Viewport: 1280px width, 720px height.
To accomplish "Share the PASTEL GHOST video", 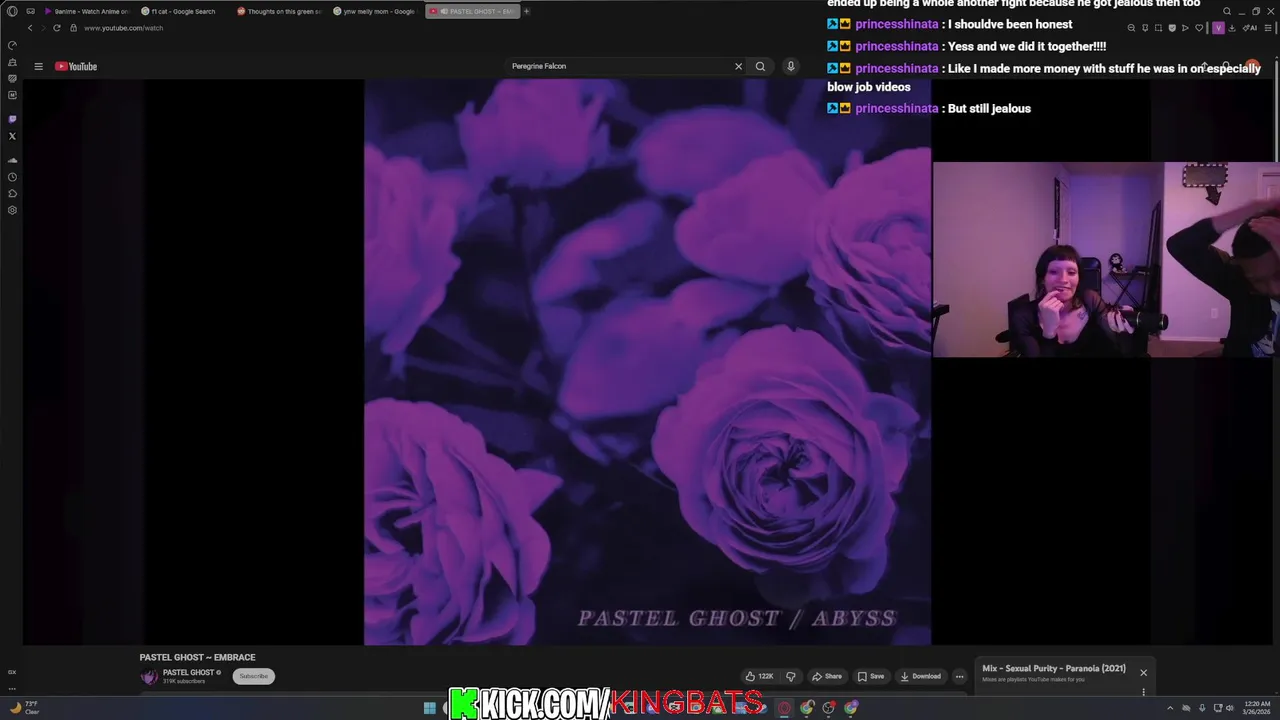I will pyautogui.click(x=827, y=676).
